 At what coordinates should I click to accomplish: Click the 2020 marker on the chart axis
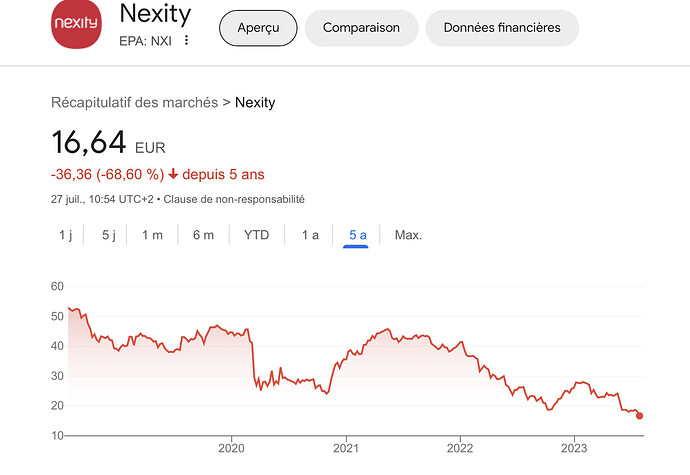(x=231, y=448)
